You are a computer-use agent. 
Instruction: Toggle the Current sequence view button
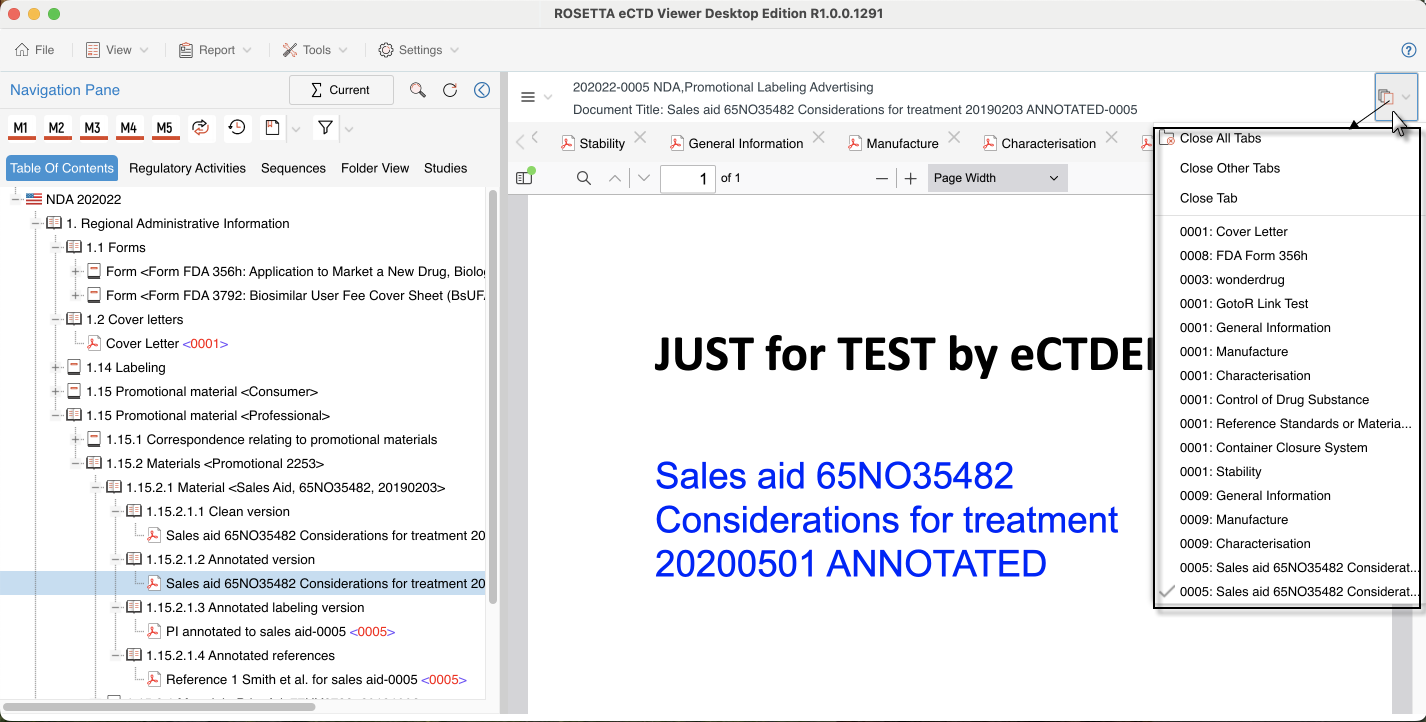coord(341,90)
